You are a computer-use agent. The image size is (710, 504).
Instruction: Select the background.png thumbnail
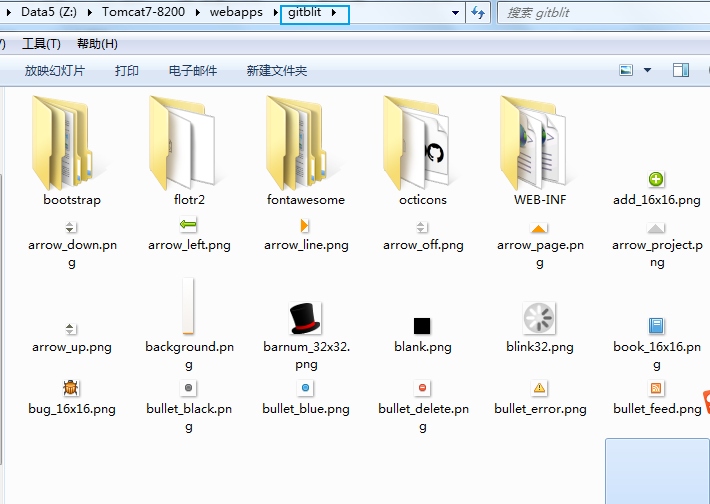[188, 306]
